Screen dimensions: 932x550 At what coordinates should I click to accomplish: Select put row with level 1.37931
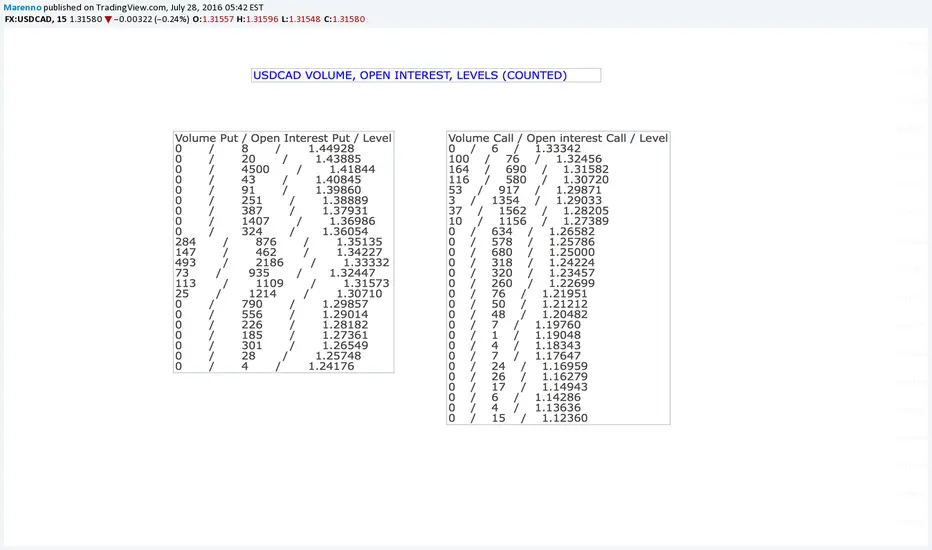pyautogui.click(x=272, y=211)
